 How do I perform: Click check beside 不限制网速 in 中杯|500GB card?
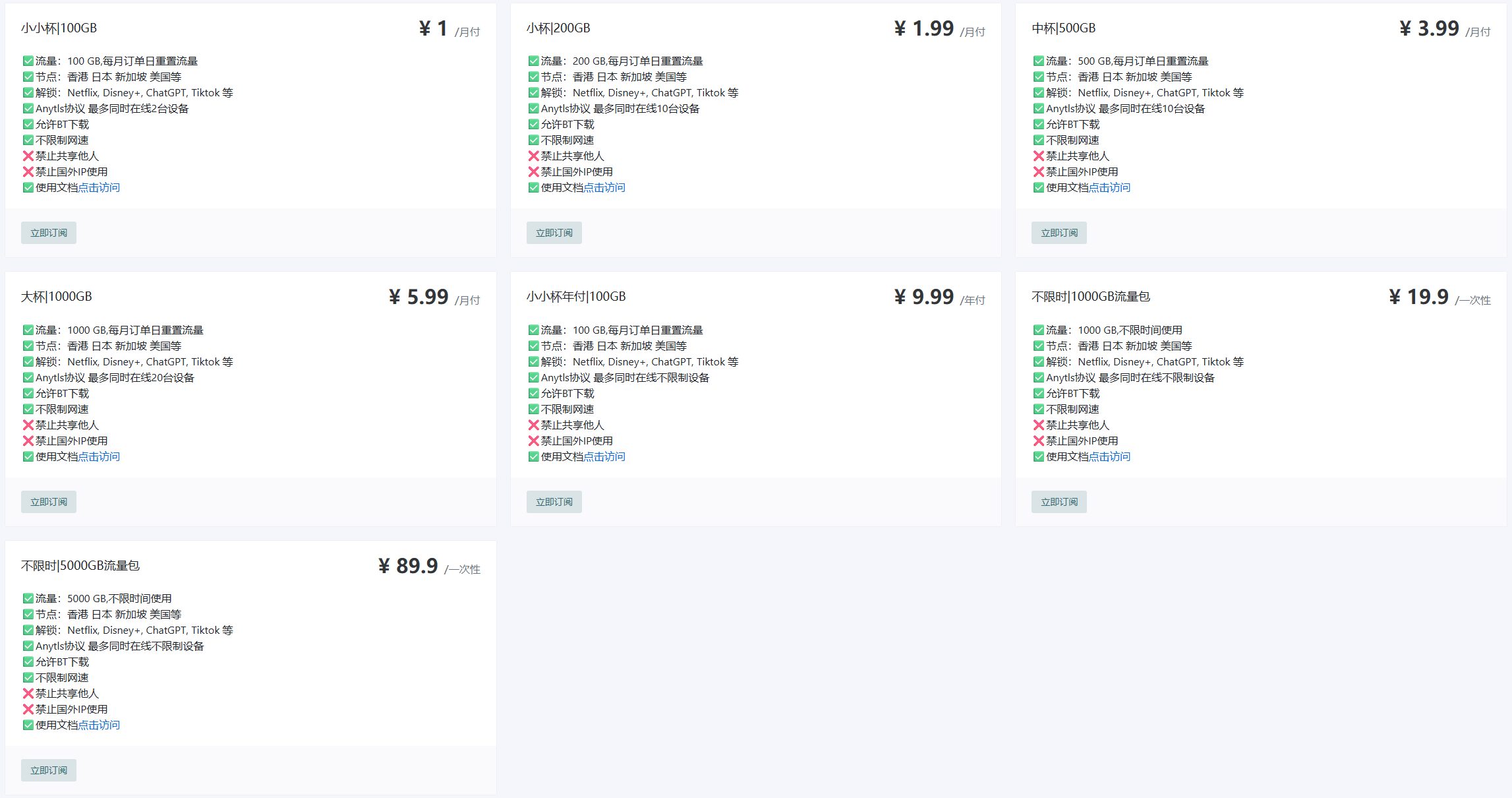[x=1038, y=140]
